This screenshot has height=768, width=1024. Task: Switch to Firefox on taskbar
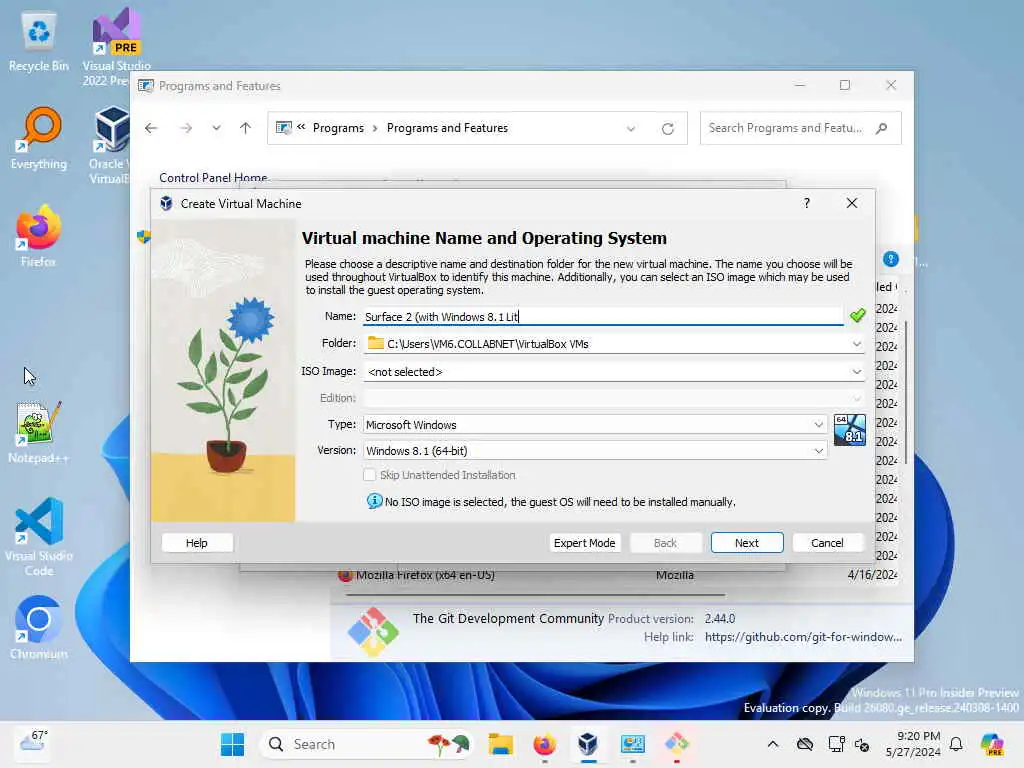[545, 744]
